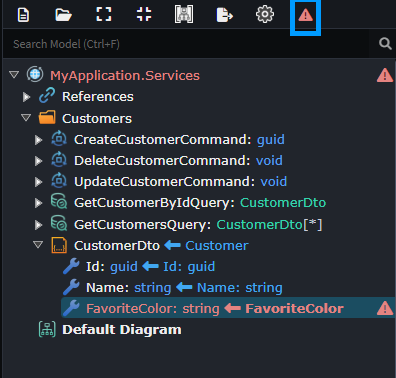
Task: Click the export toolbar icon
Action: tap(225, 15)
